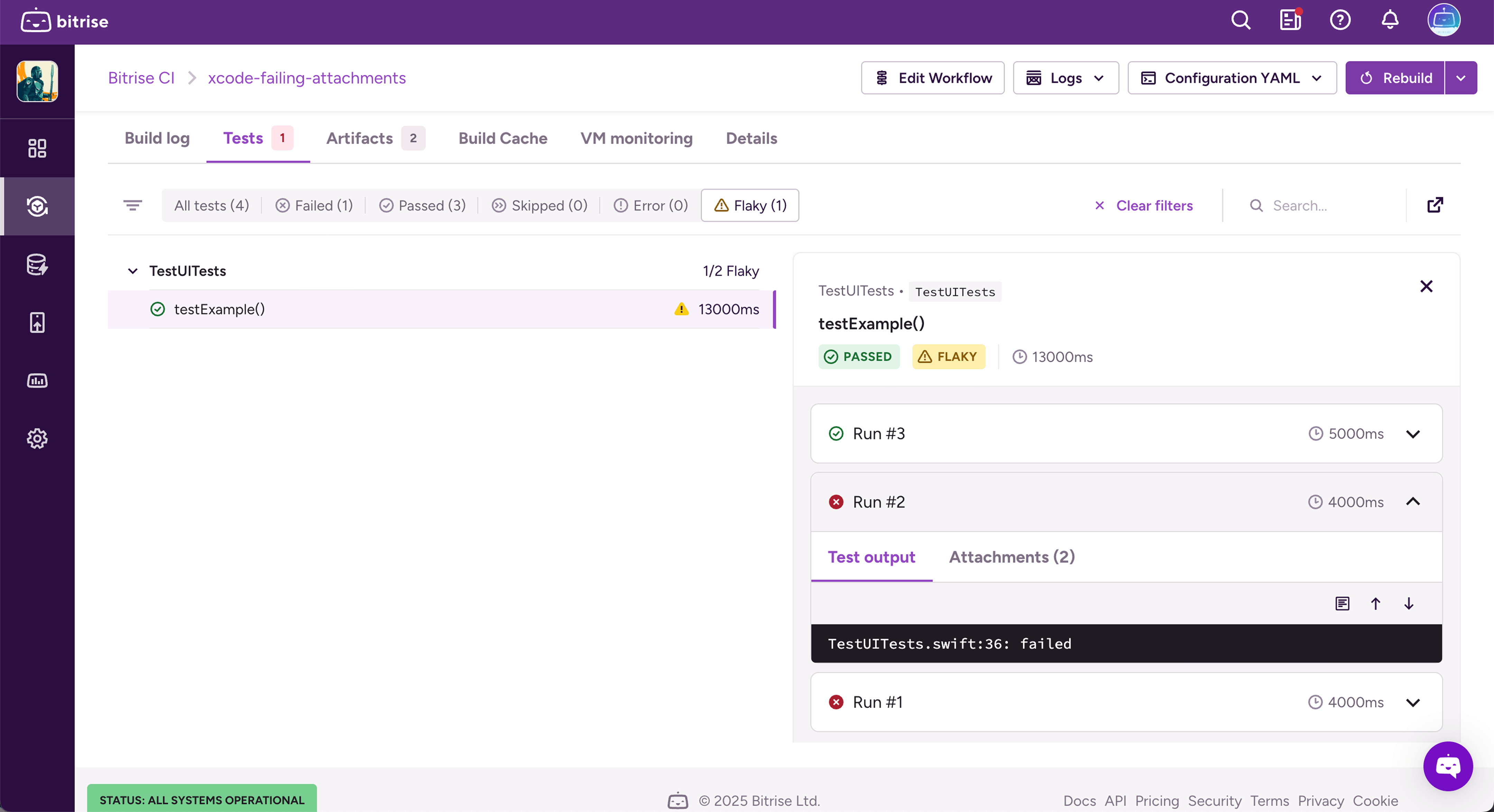1494x812 pixels.
Task: Open the settings gear in sidebar
Action: pos(37,439)
